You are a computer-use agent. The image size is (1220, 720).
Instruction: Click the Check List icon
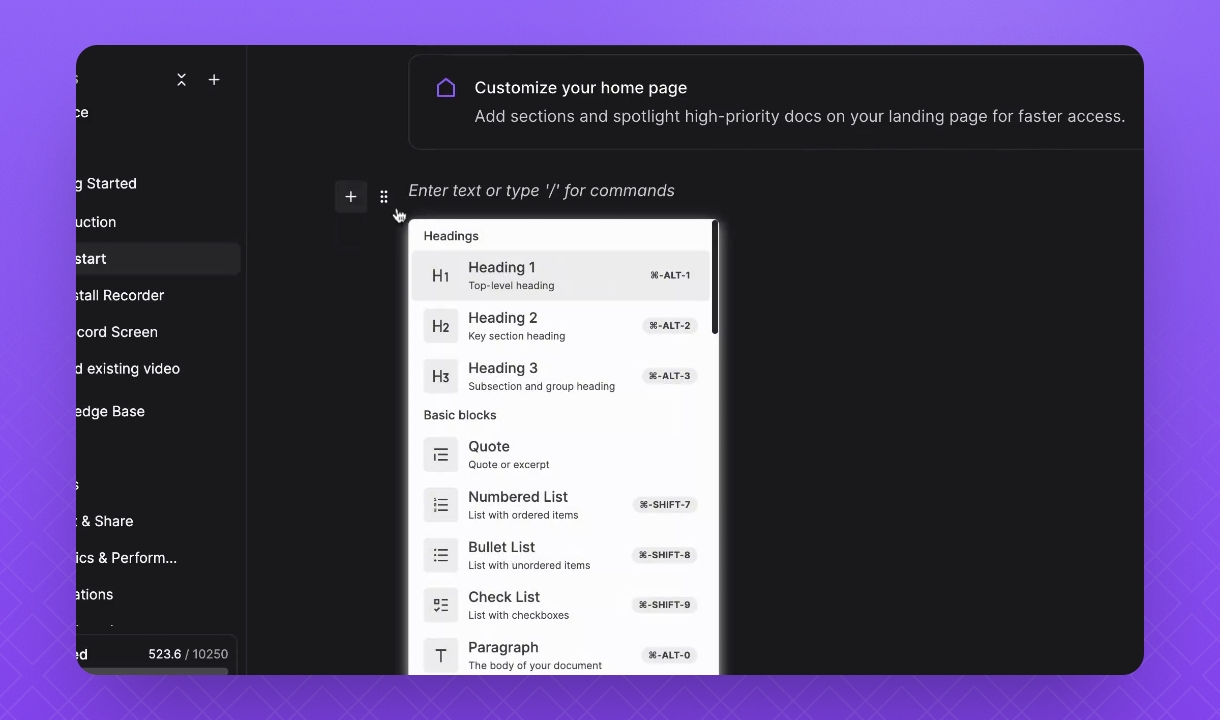[440, 605]
